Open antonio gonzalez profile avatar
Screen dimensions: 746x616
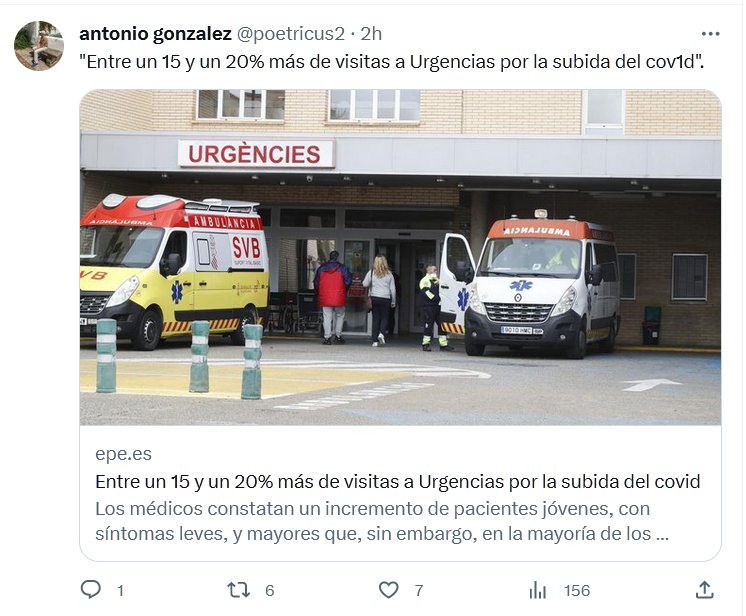[39, 46]
